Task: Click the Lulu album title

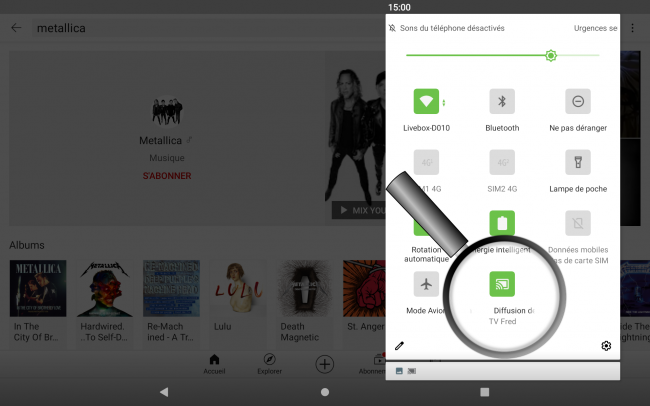Action: pos(223,326)
